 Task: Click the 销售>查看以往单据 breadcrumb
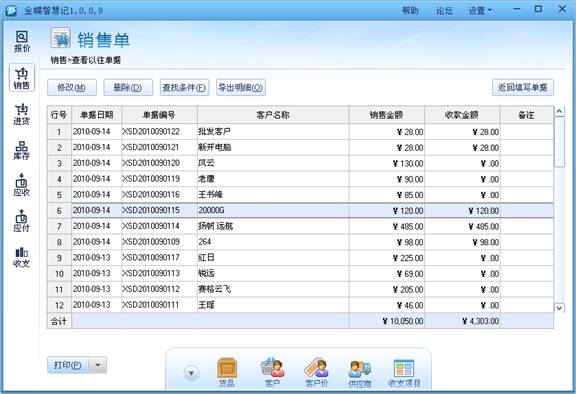tap(86, 60)
